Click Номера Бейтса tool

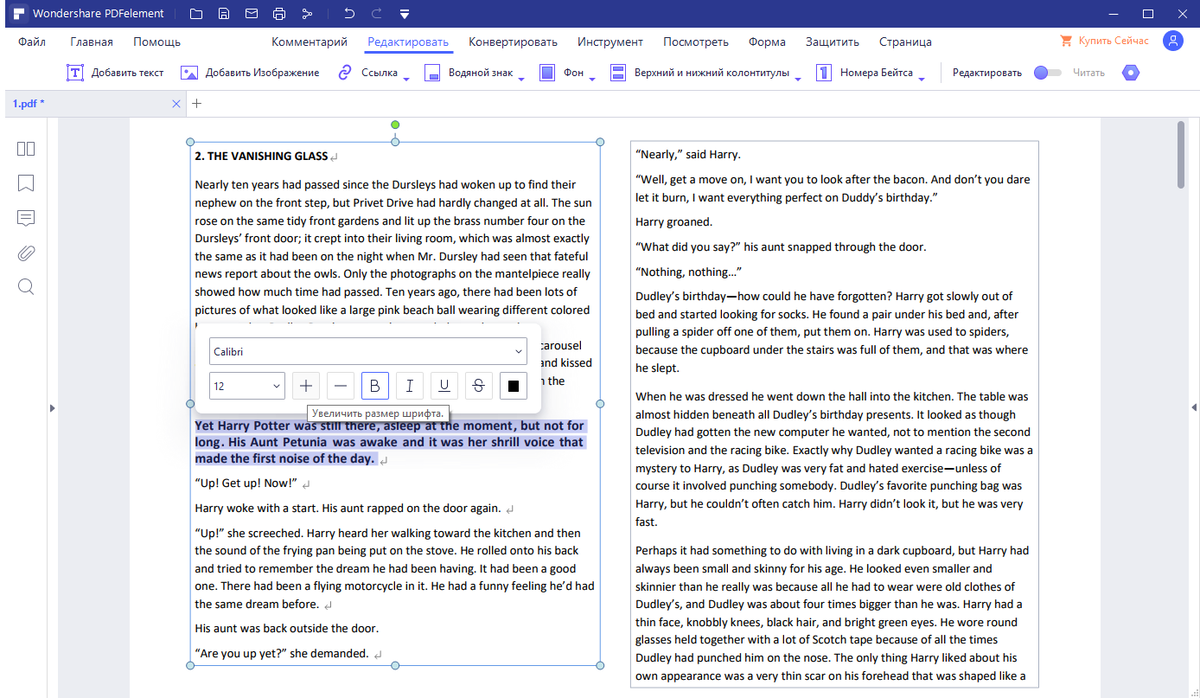pyautogui.click(x=865, y=73)
